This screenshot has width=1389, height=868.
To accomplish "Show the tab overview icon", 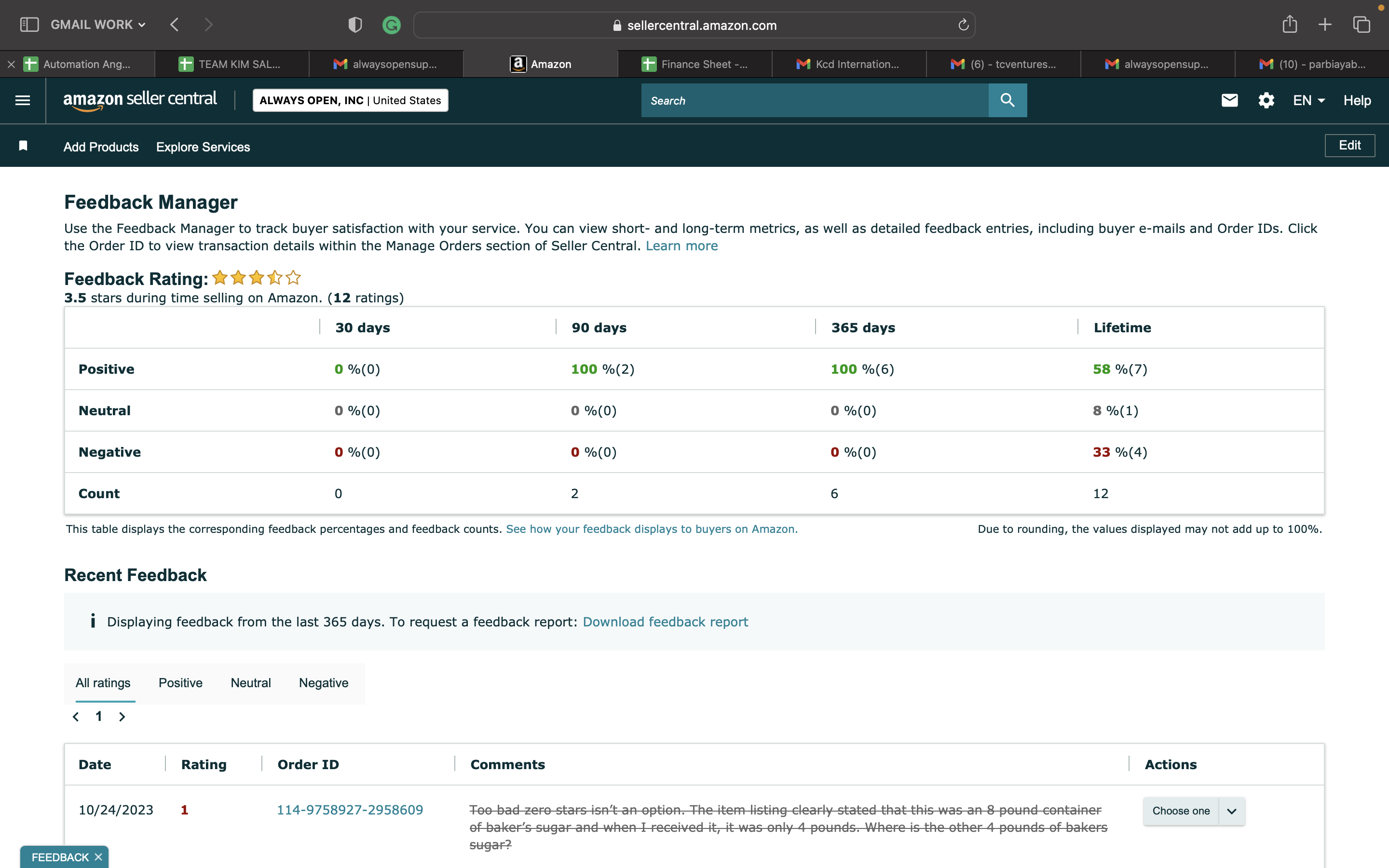I will 1362,25.
